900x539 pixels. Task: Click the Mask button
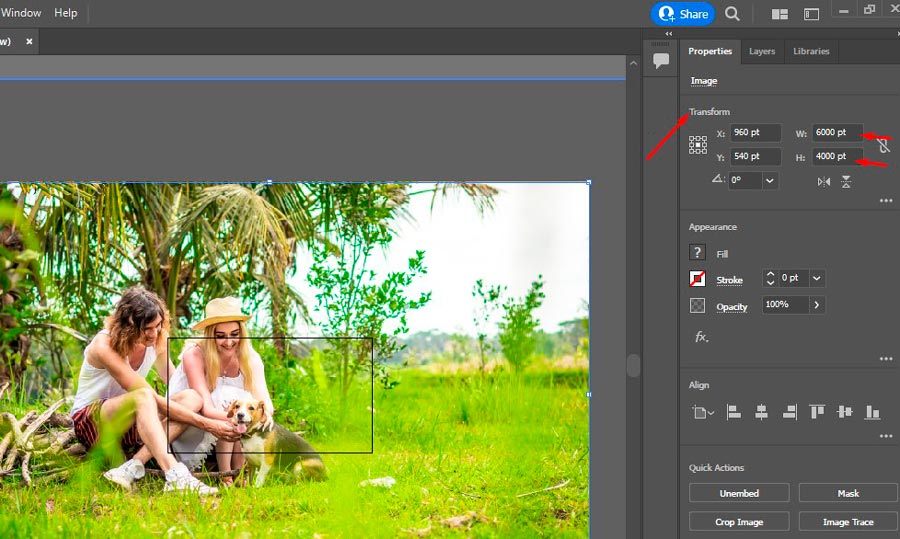[x=848, y=493]
